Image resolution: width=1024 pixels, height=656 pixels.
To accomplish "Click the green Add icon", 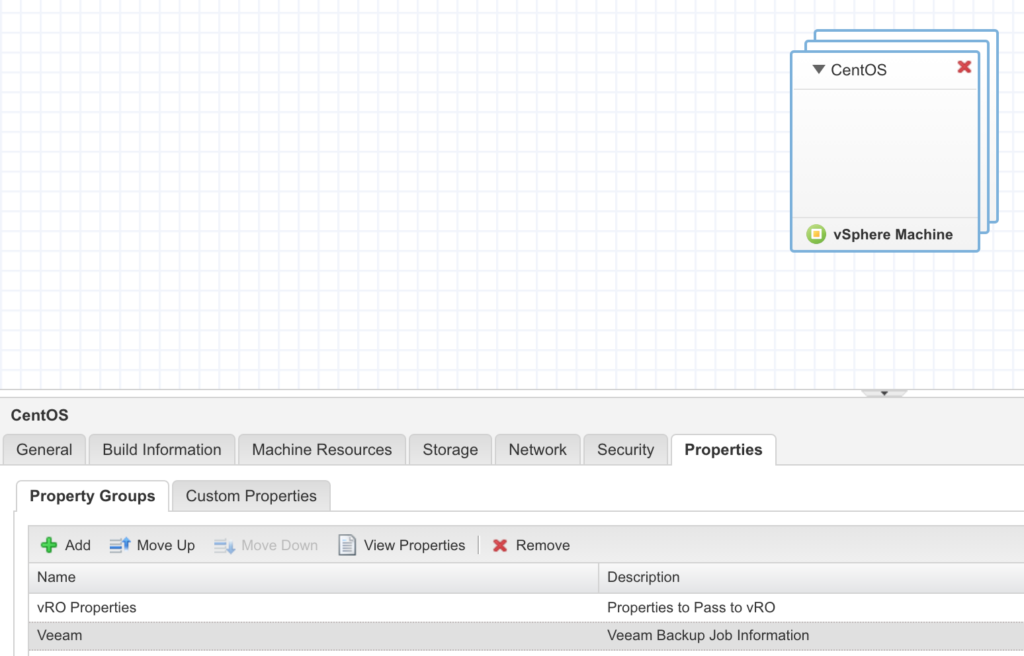I will pos(49,545).
